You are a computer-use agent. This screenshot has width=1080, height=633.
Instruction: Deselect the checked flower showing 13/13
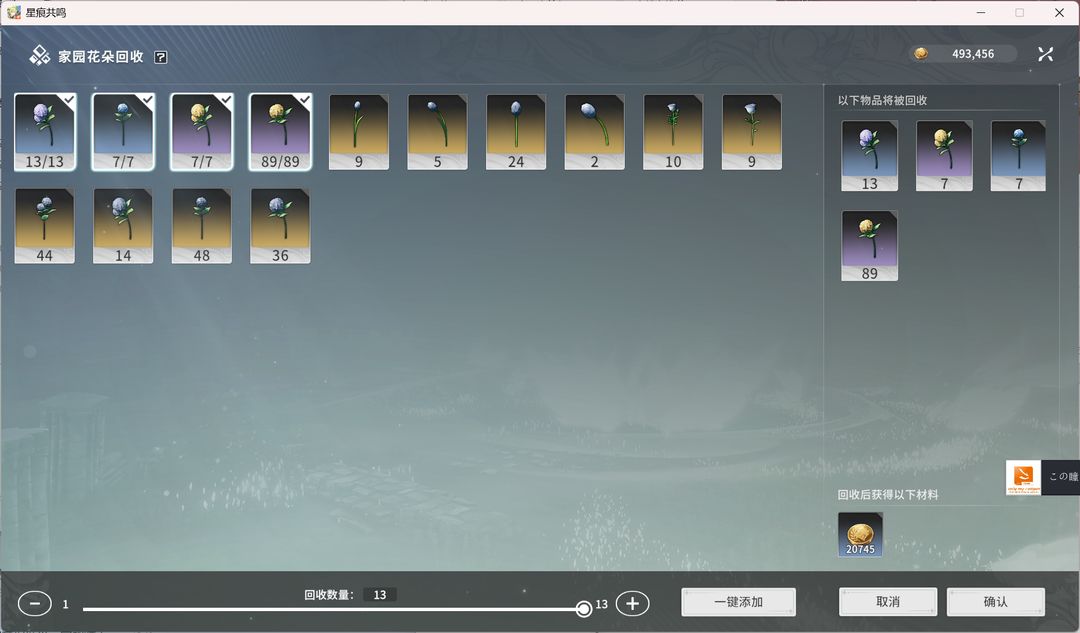(x=45, y=131)
